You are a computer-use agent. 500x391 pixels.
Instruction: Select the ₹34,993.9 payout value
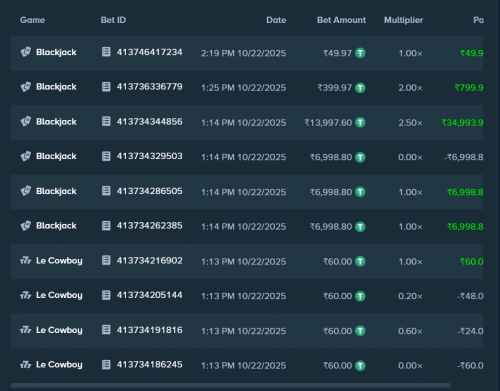coord(462,123)
